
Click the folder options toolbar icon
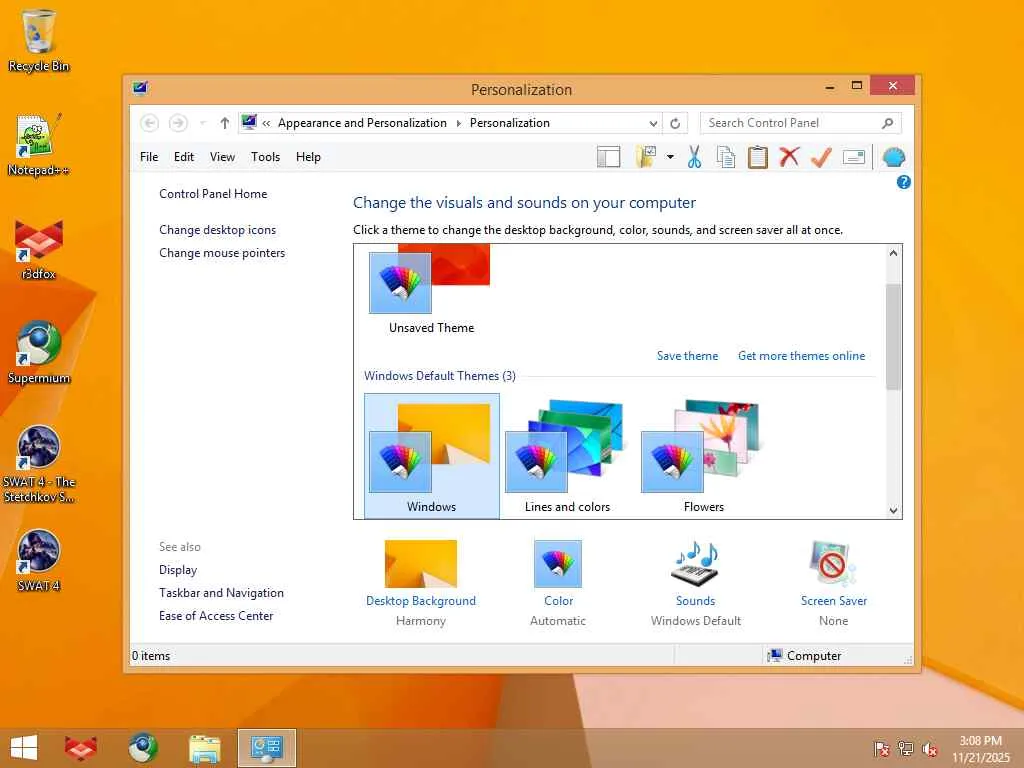[646, 157]
